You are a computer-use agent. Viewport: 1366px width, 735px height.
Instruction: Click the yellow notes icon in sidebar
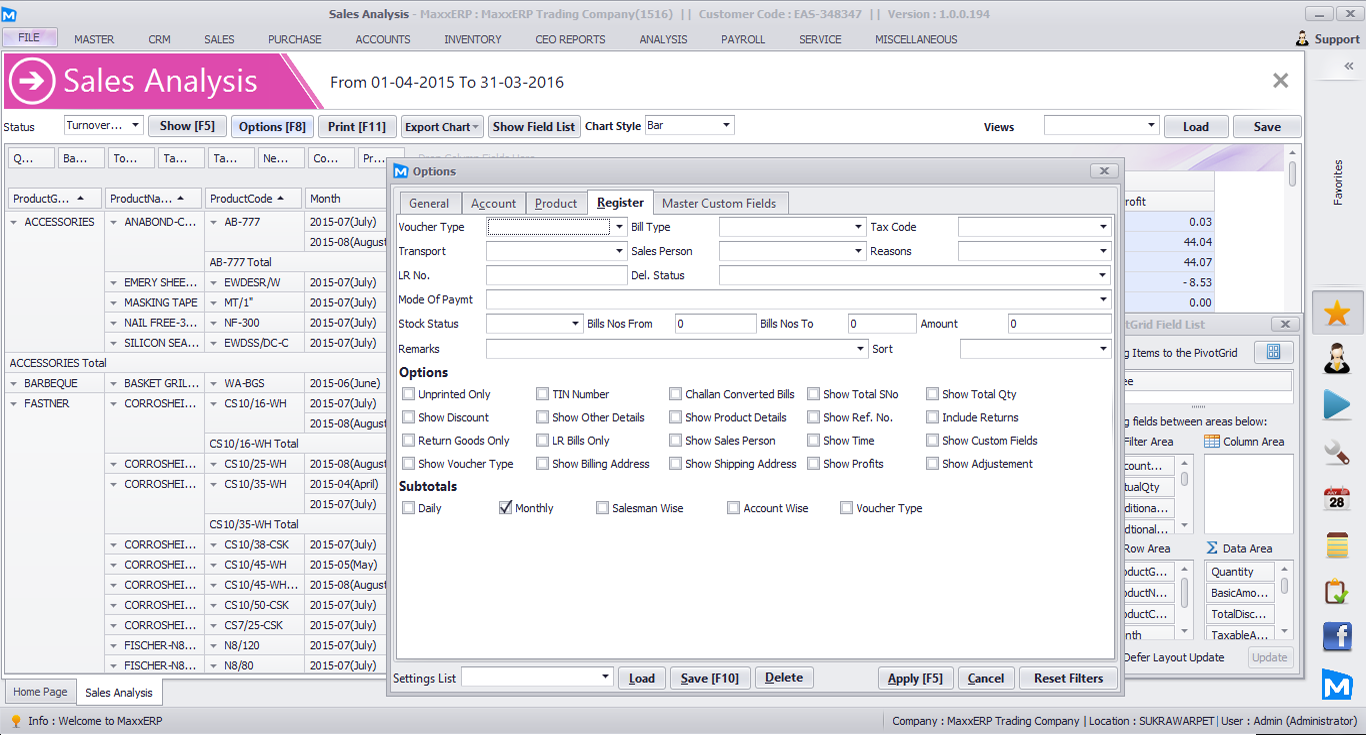pyautogui.click(x=1337, y=545)
